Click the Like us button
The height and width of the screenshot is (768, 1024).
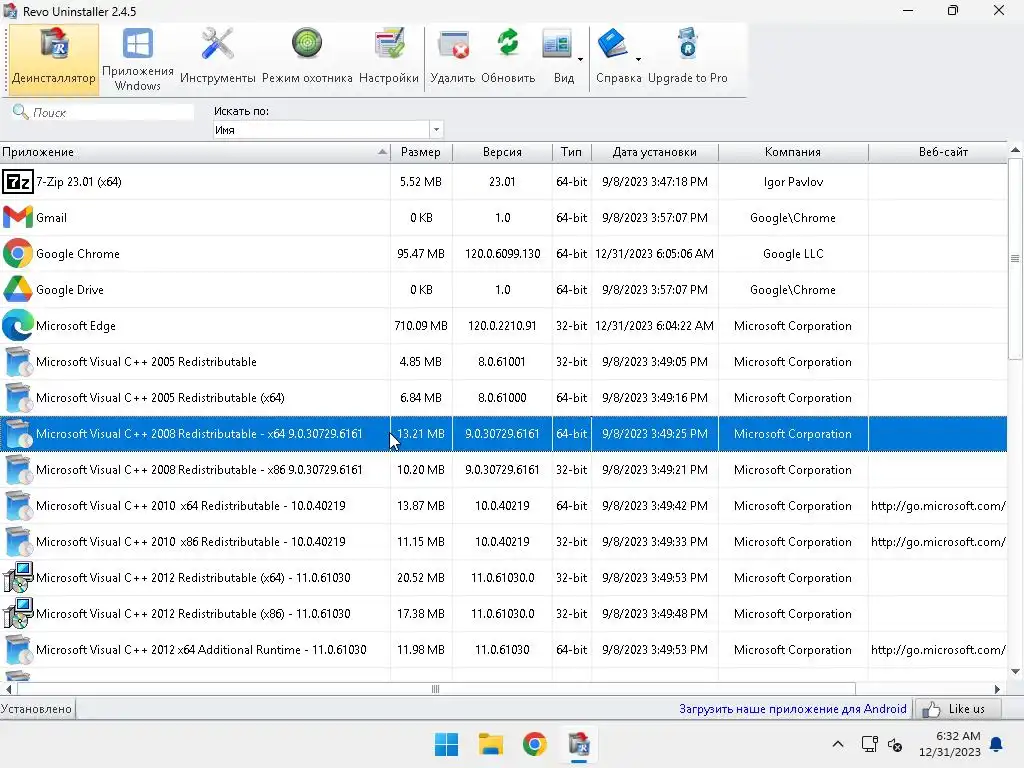coord(957,709)
